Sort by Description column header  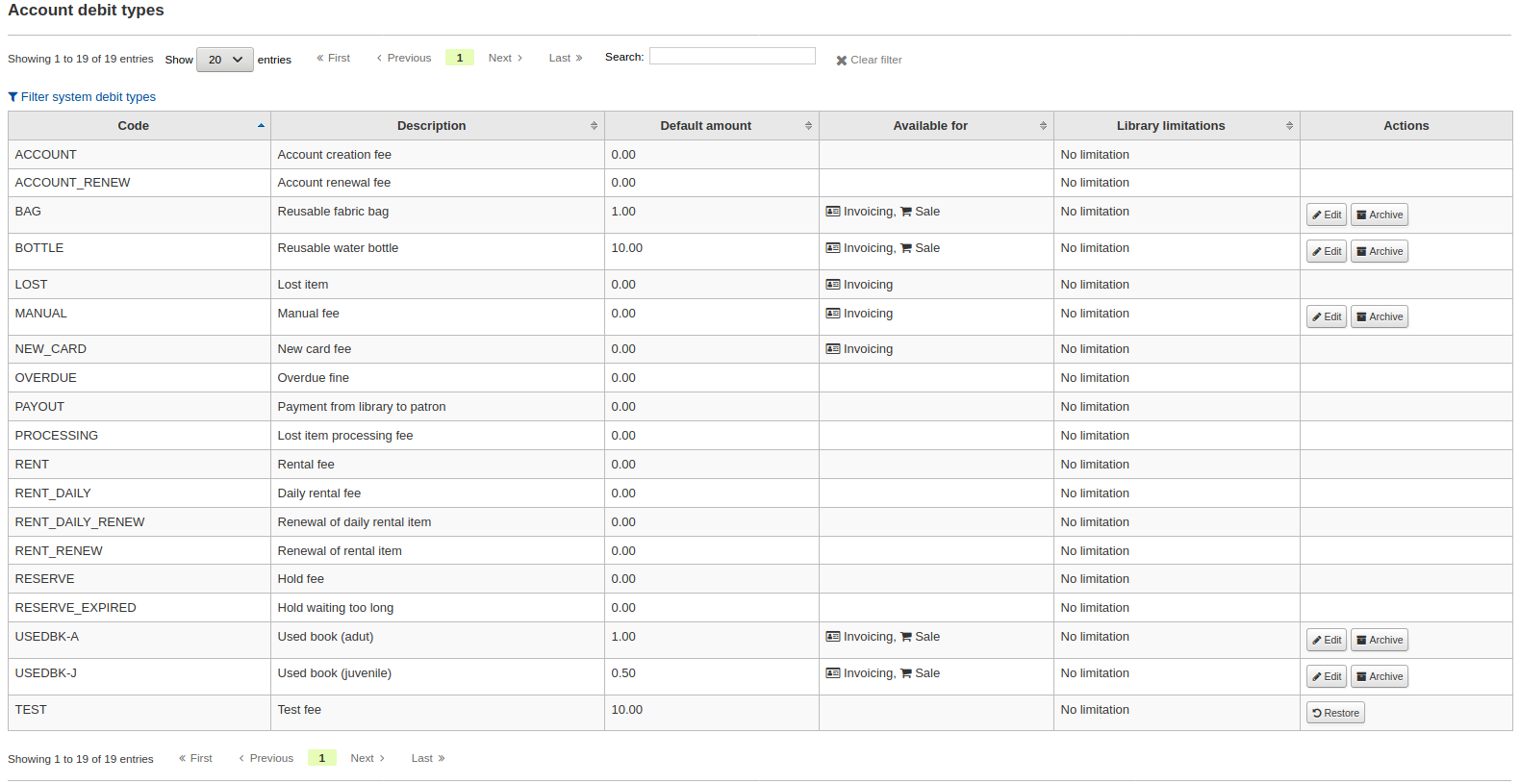point(431,126)
